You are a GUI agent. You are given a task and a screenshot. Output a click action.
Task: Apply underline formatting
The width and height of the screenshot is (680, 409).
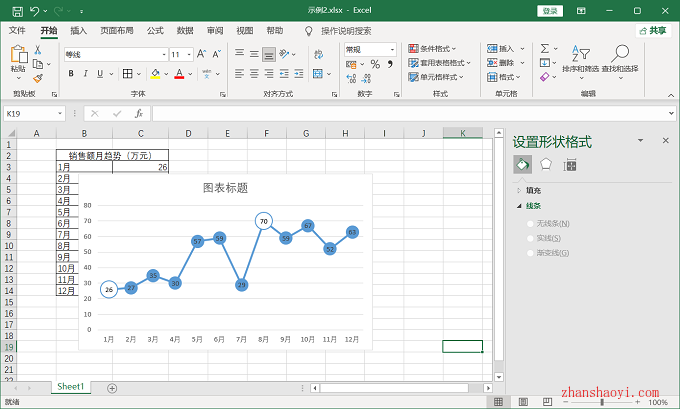pos(100,74)
